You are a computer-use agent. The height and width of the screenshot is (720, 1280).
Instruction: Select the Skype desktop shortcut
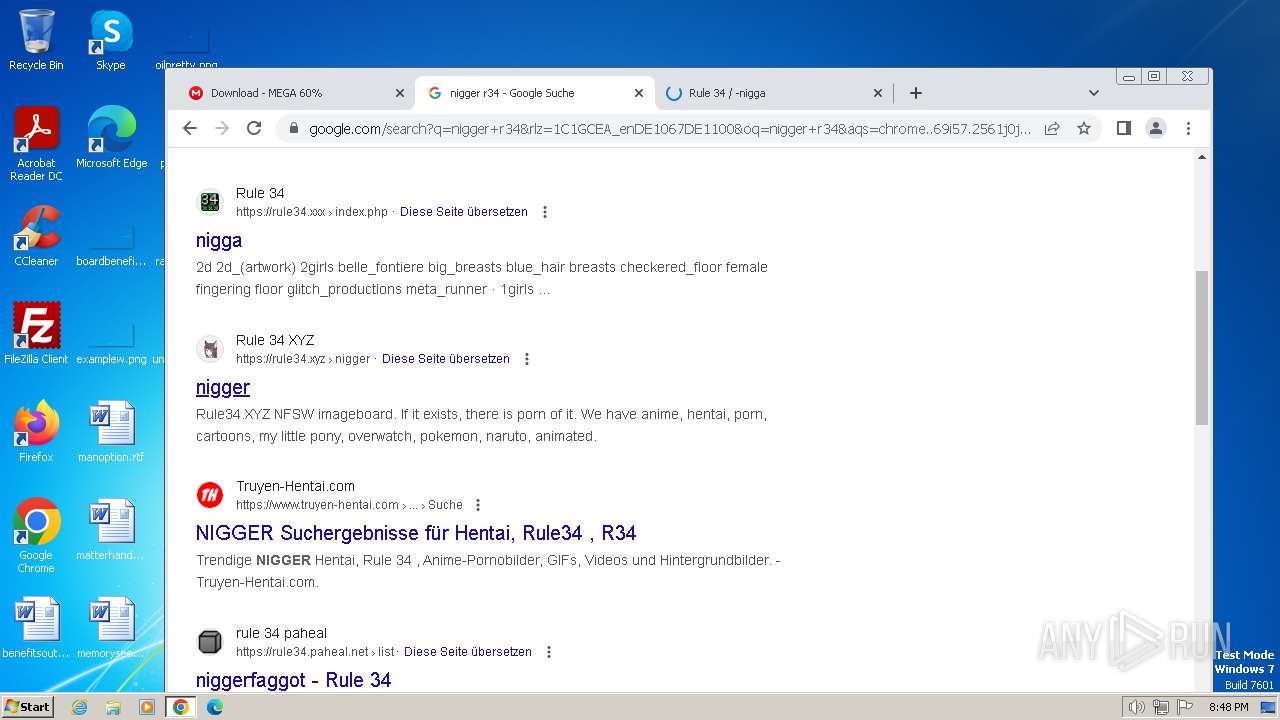coord(111,40)
